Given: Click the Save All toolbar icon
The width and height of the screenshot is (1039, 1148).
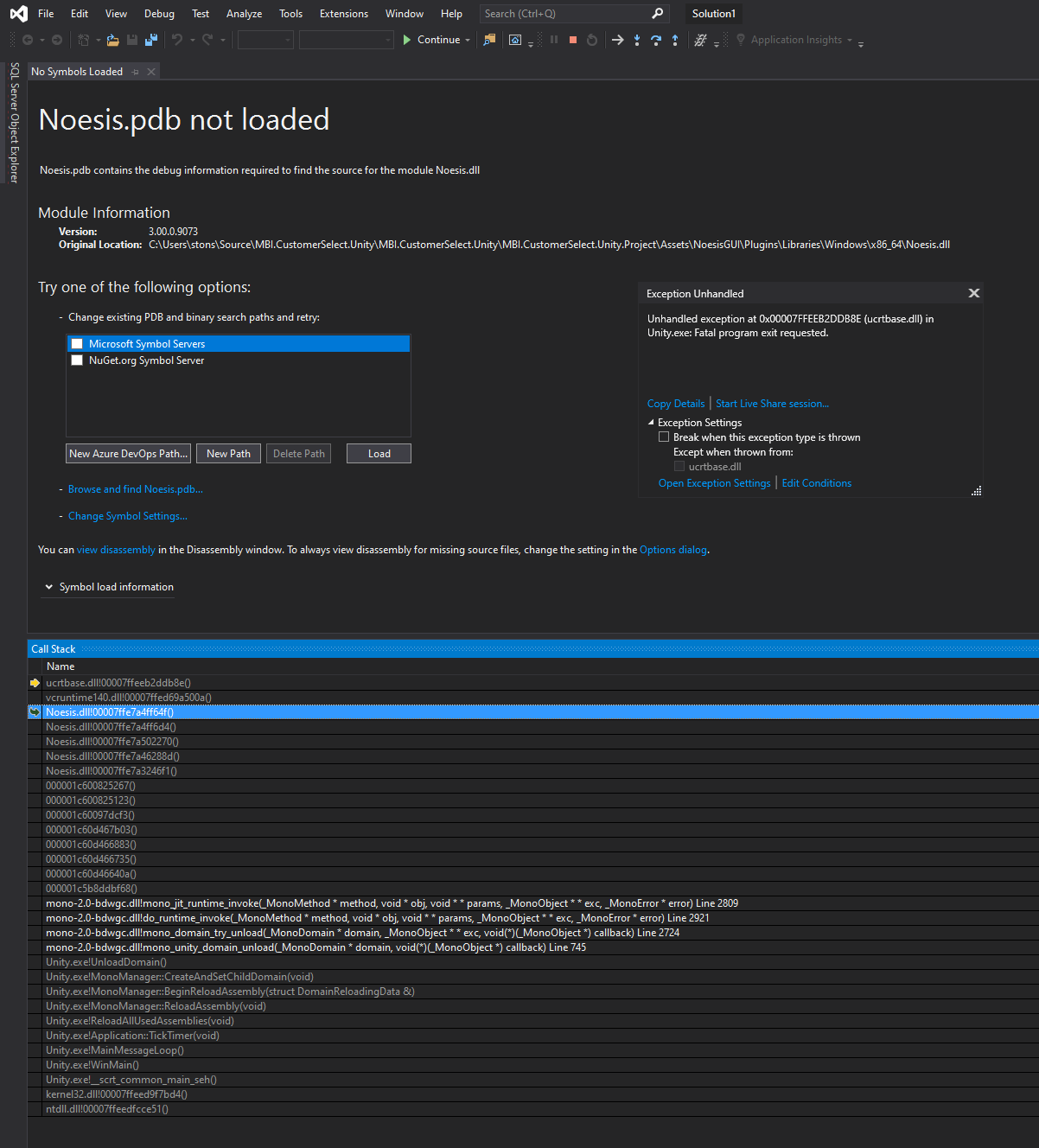Looking at the screenshot, I should [151, 40].
